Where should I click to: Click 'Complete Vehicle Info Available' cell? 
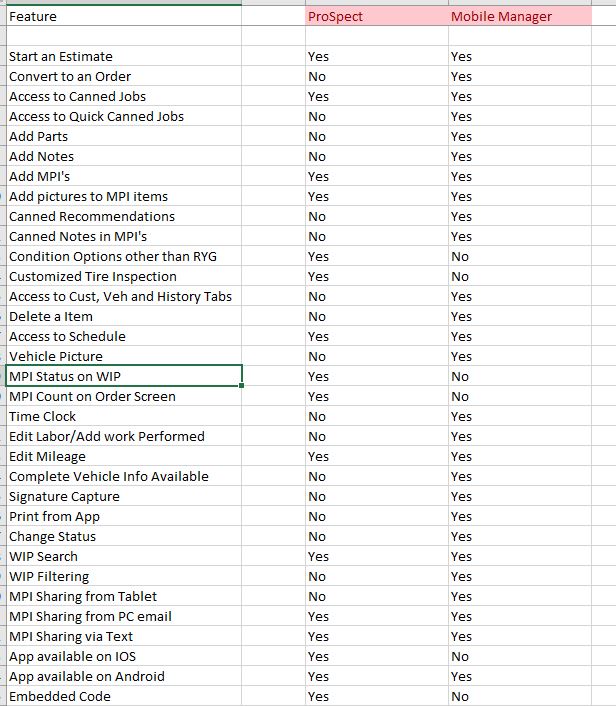(124, 476)
